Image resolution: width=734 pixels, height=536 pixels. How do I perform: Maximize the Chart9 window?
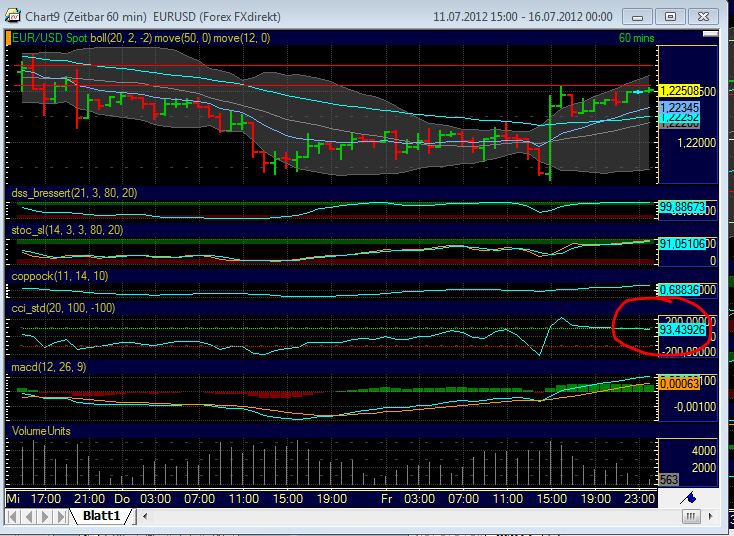670,17
